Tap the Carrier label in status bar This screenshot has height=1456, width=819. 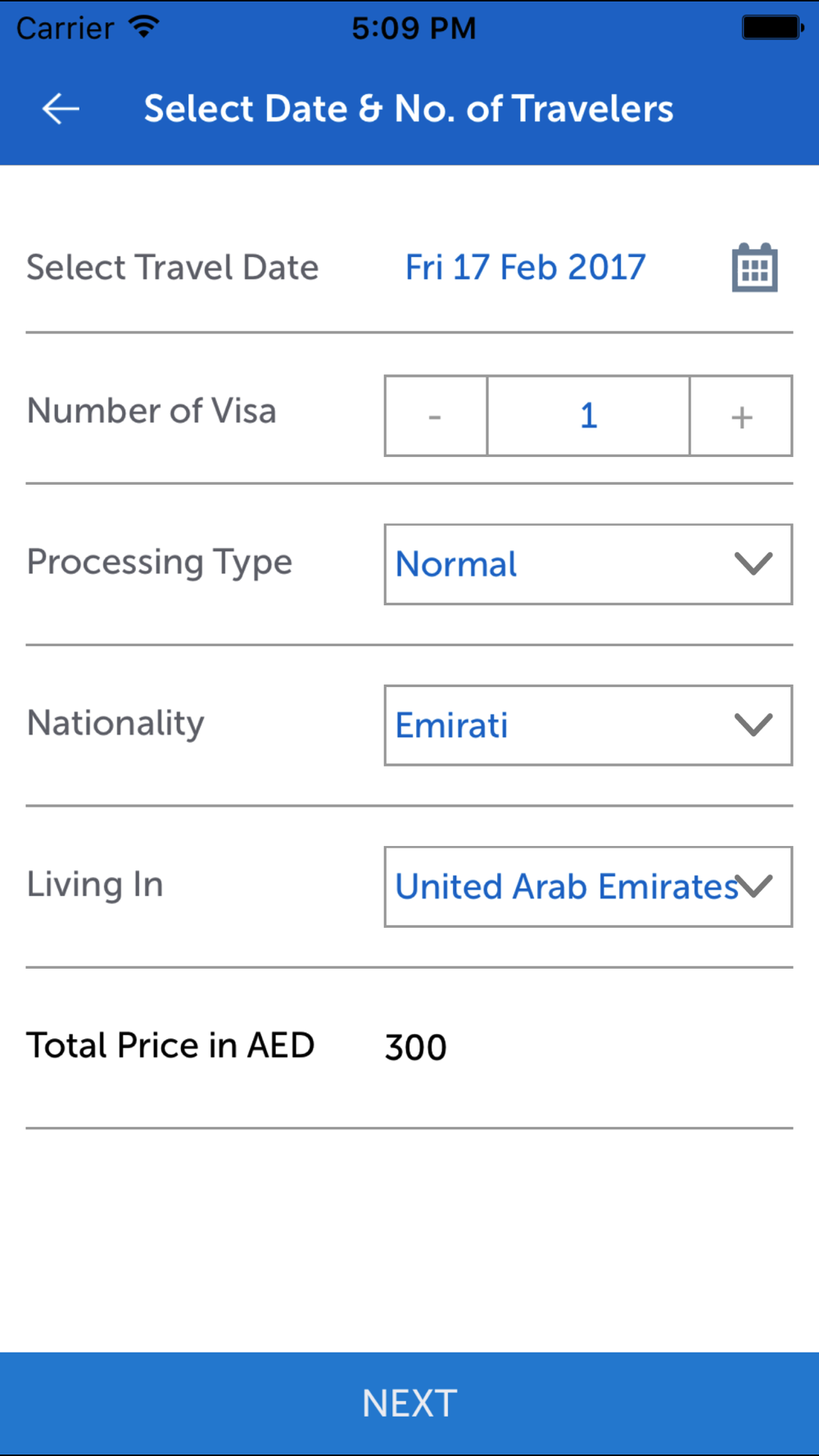66,29
